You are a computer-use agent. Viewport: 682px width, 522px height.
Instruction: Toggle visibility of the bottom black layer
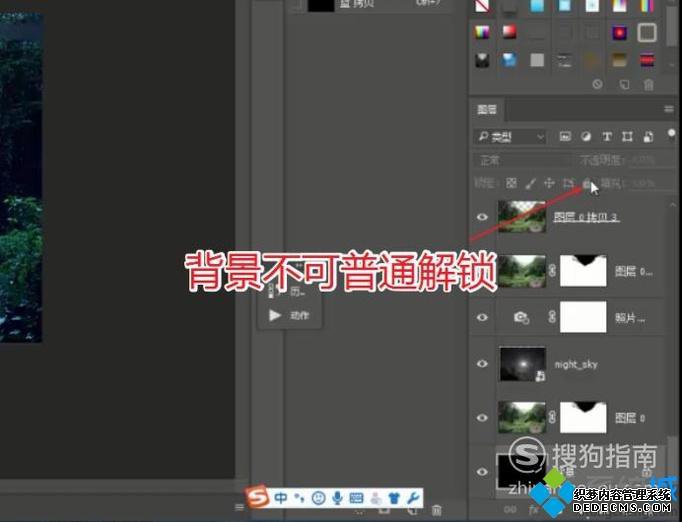coord(482,471)
